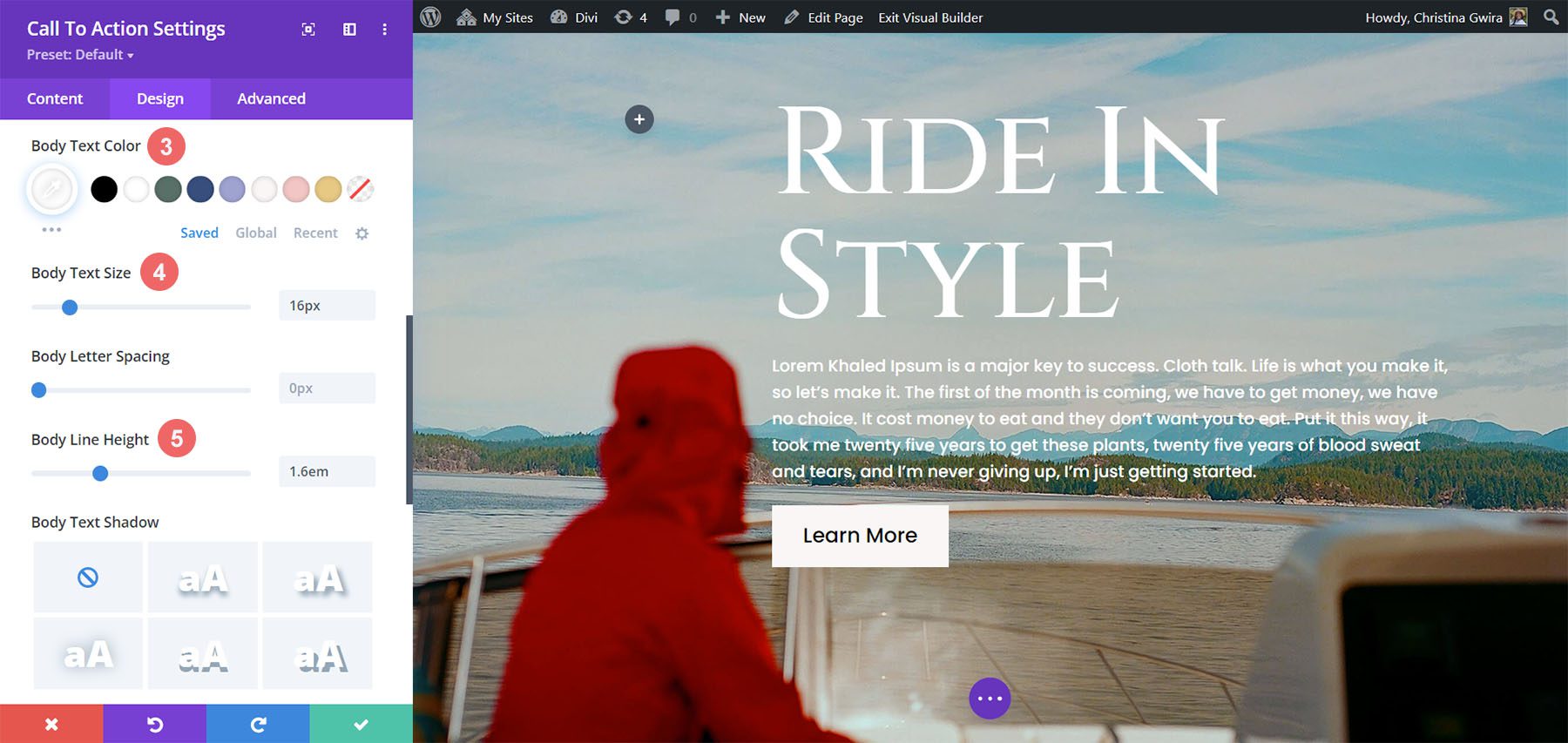Open the My Sites menu

pyautogui.click(x=496, y=17)
